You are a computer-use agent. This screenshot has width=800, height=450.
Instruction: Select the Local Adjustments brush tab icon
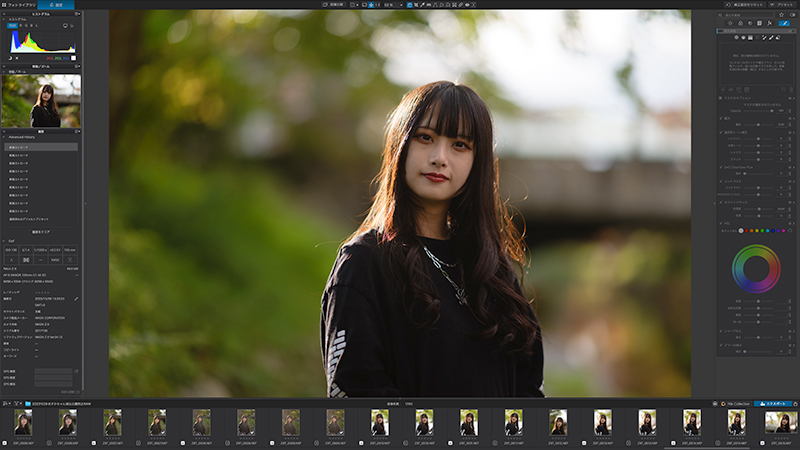[x=784, y=23]
